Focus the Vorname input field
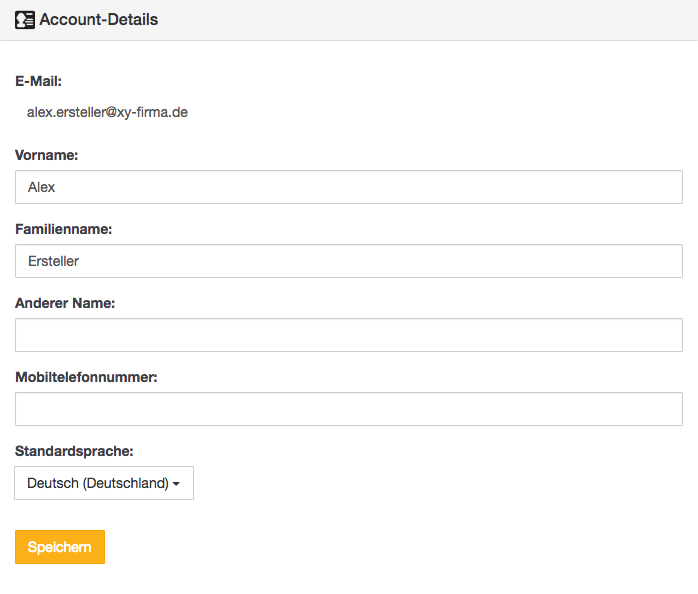698x594 pixels. click(349, 187)
